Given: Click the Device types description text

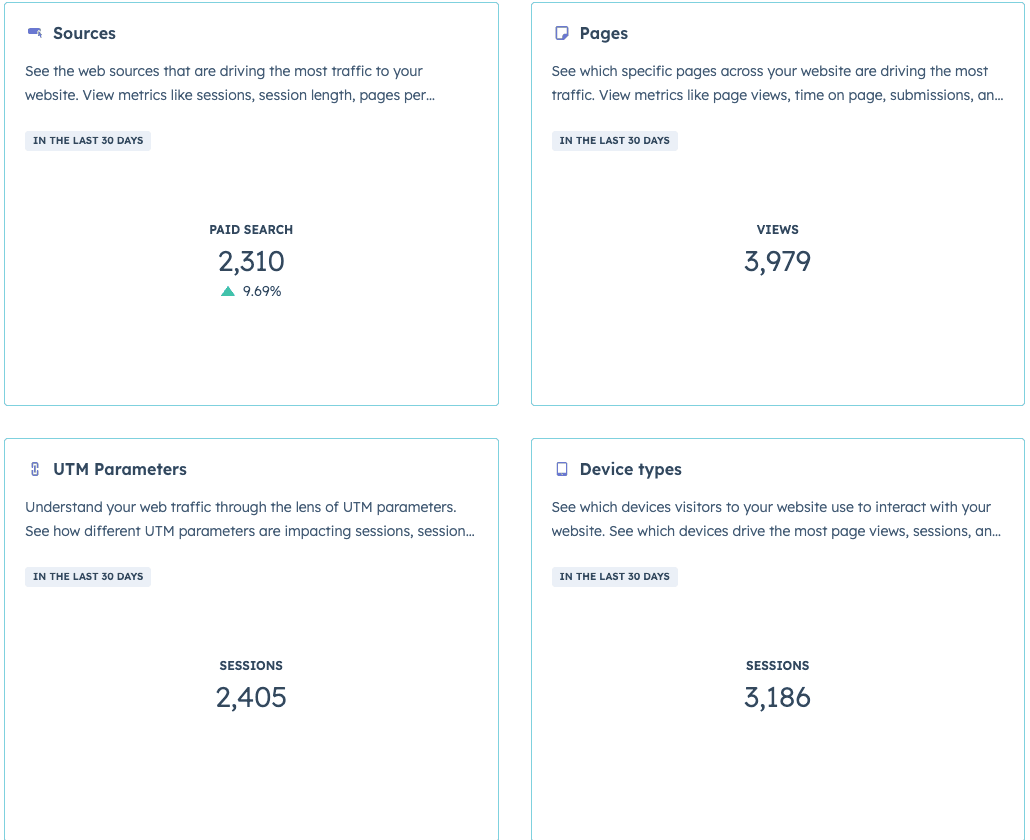Looking at the screenshot, I should 776,519.
